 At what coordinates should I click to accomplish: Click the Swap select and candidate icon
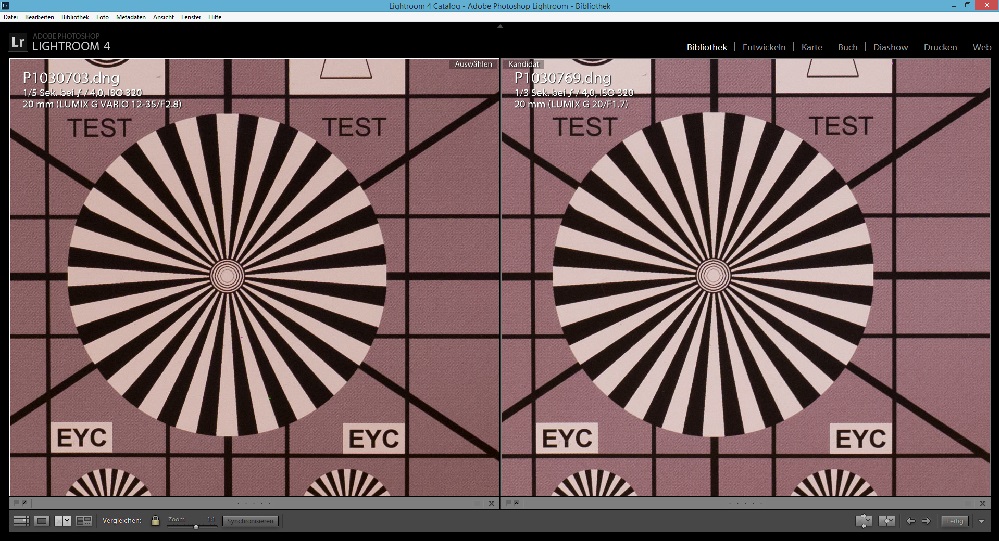click(864, 521)
